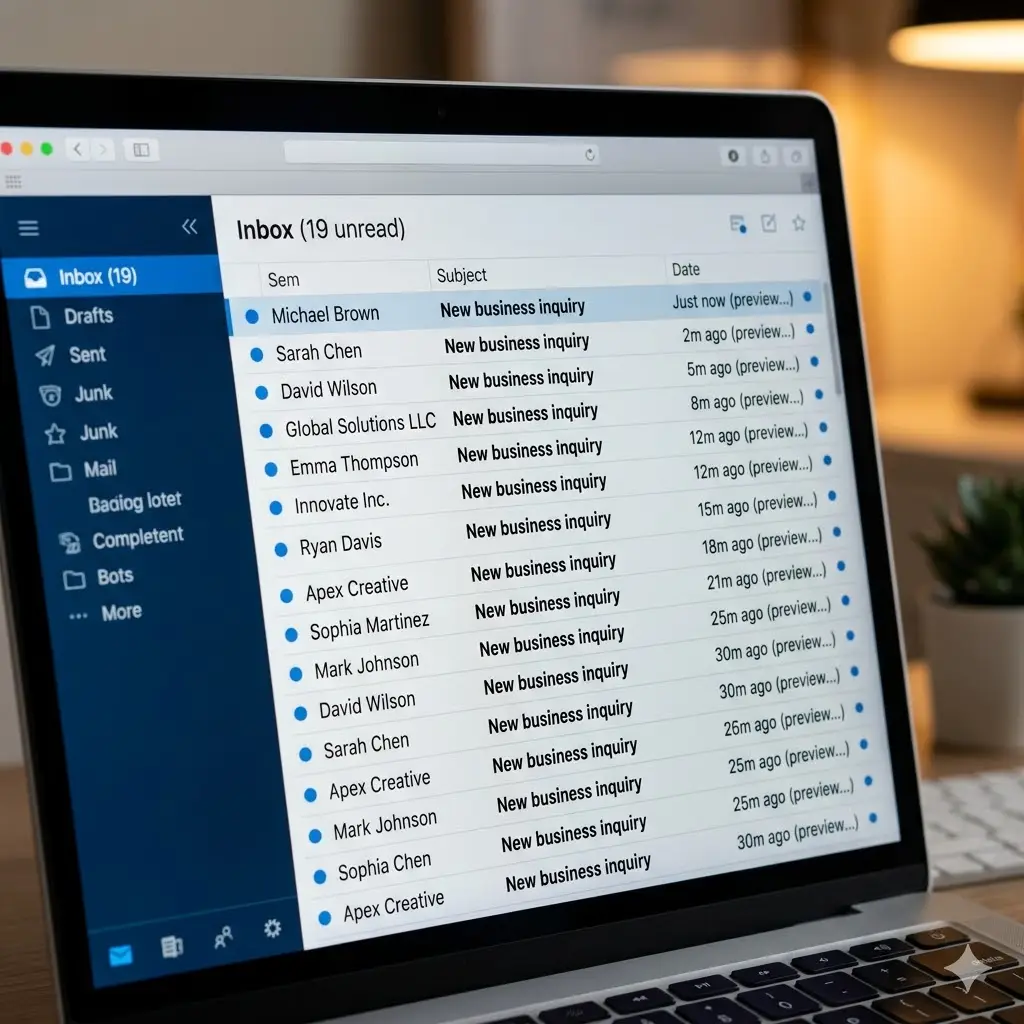1024x1024 pixels.
Task: Click the star favorites icon in inbox header
Action: coord(799,223)
